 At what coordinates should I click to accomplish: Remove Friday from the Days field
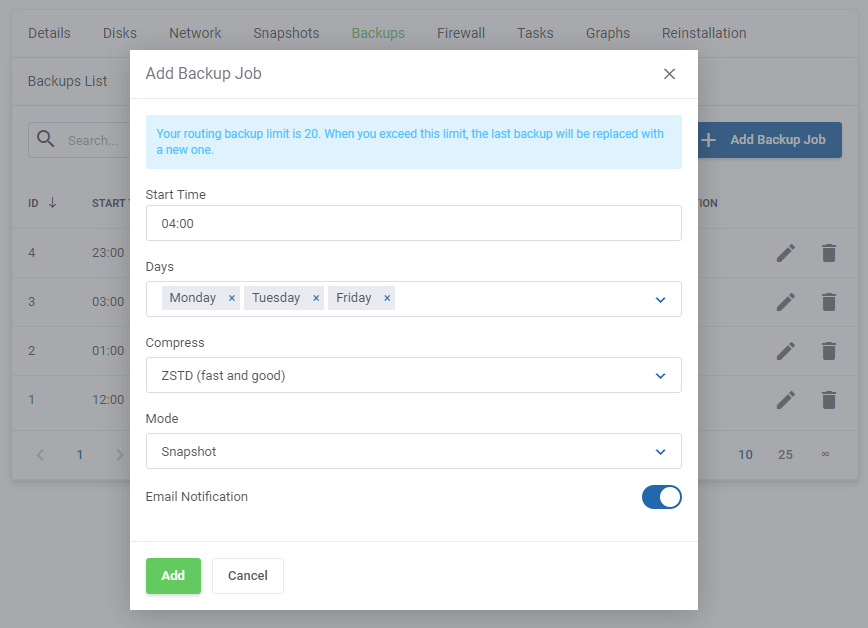[387, 298]
